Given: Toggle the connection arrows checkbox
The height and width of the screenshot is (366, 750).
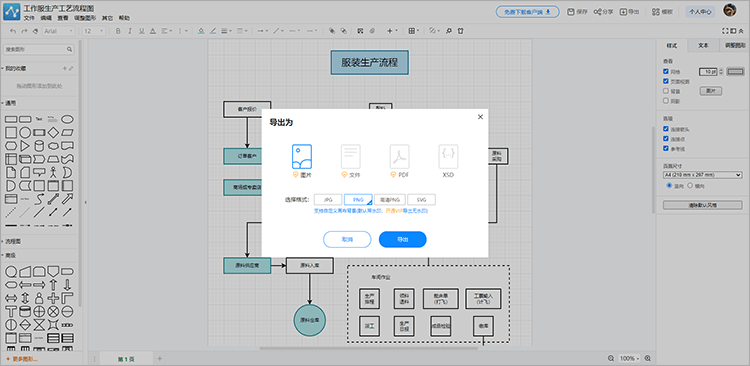Looking at the screenshot, I should (666, 129).
